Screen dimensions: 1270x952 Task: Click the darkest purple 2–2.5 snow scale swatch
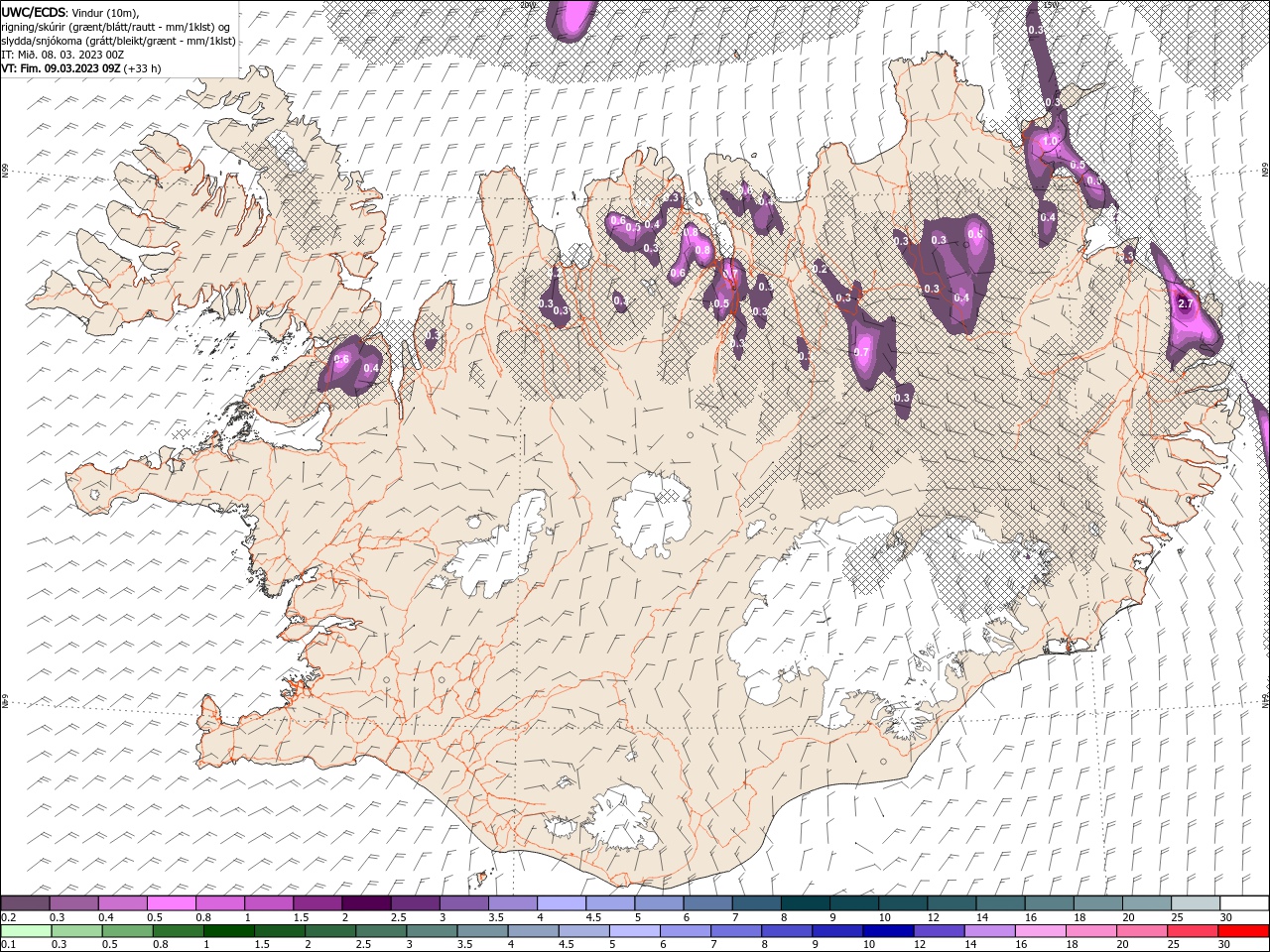366,903
